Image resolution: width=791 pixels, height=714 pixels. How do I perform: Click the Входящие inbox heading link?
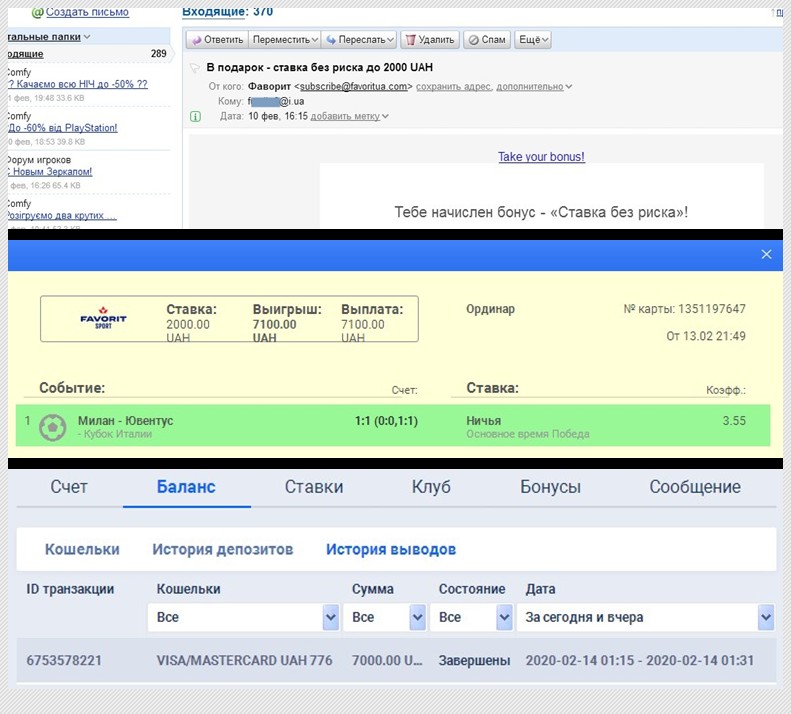(213, 12)
